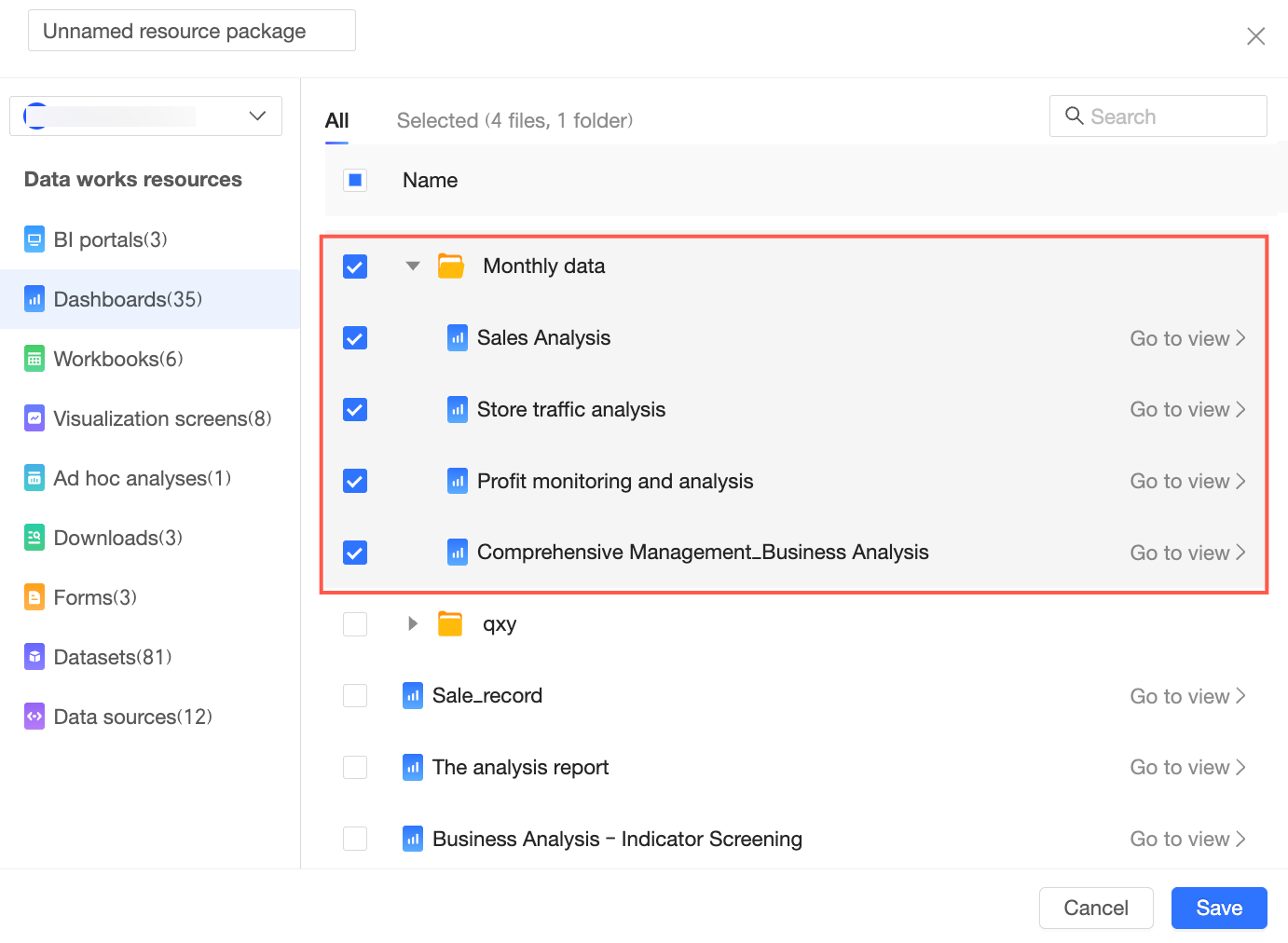Click the Cancel button

[x=1096, y=908]
